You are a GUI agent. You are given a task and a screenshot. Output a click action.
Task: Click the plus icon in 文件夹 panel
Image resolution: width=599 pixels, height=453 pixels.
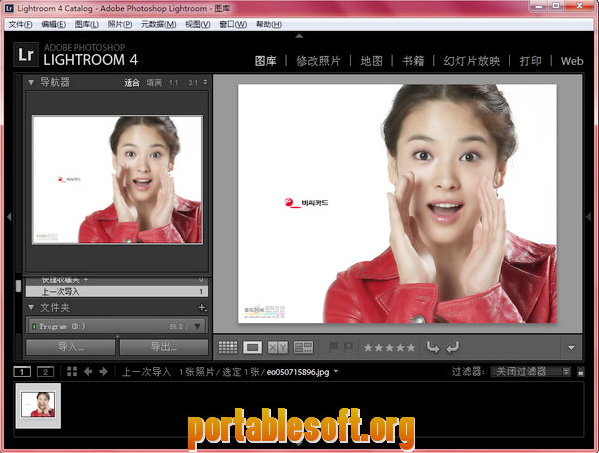click(202, 307)
